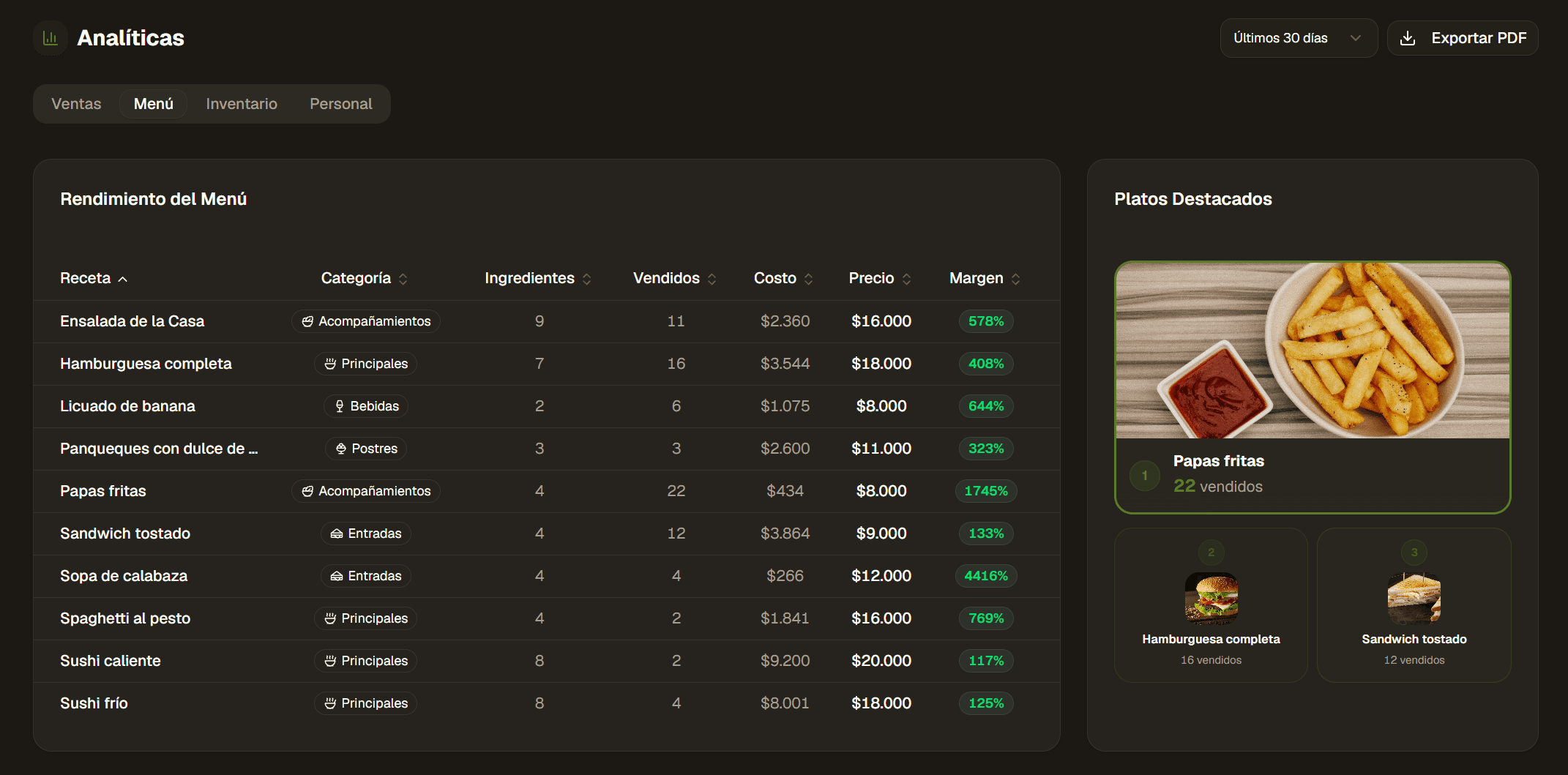Viewport: 1568px width, 775px height.
Task: Click the 323% margin badge
Action: pos(986,449)
